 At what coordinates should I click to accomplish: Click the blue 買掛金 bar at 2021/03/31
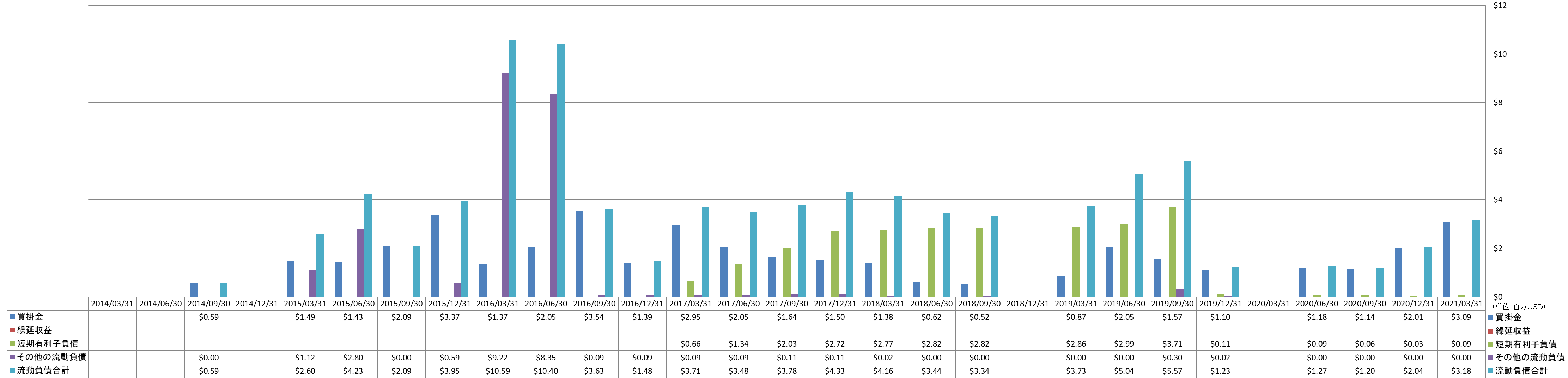(x=1446, y=259)
